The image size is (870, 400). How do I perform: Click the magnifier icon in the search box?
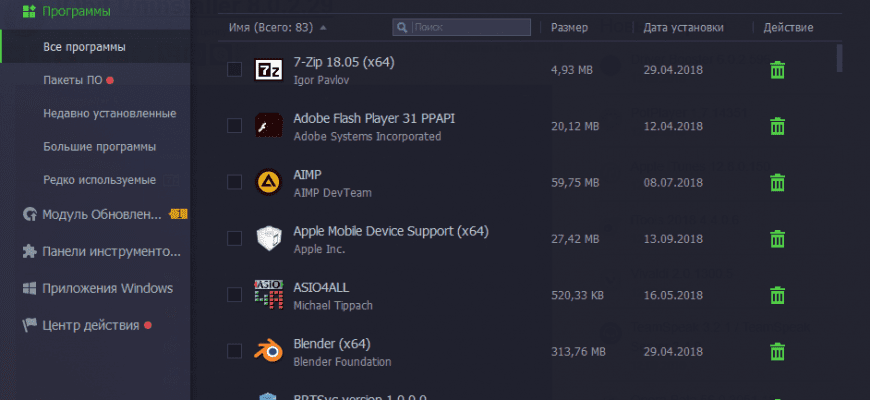pyautogui.click(x=403, y=27)
